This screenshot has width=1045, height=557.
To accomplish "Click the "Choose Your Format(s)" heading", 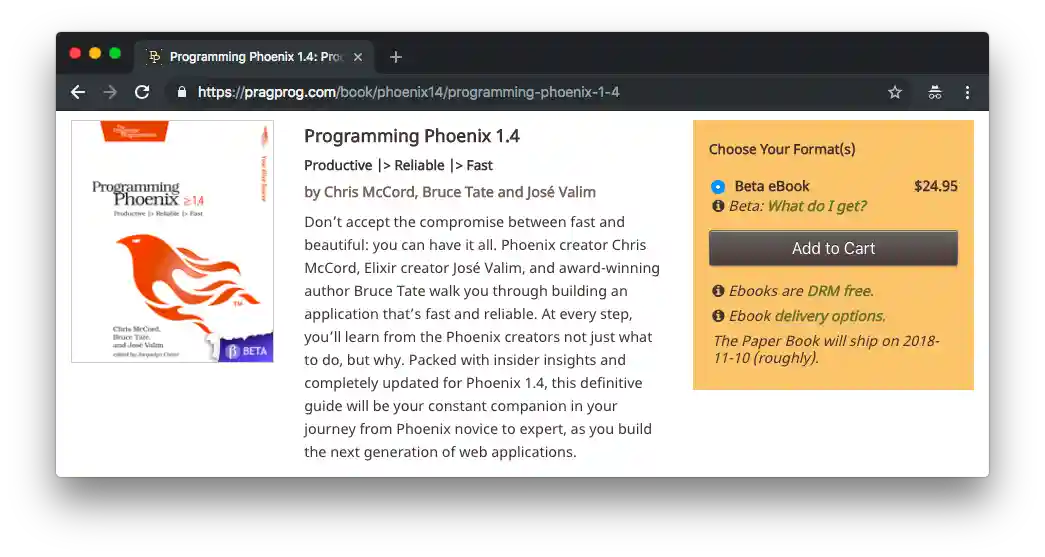I will [782, 149].
